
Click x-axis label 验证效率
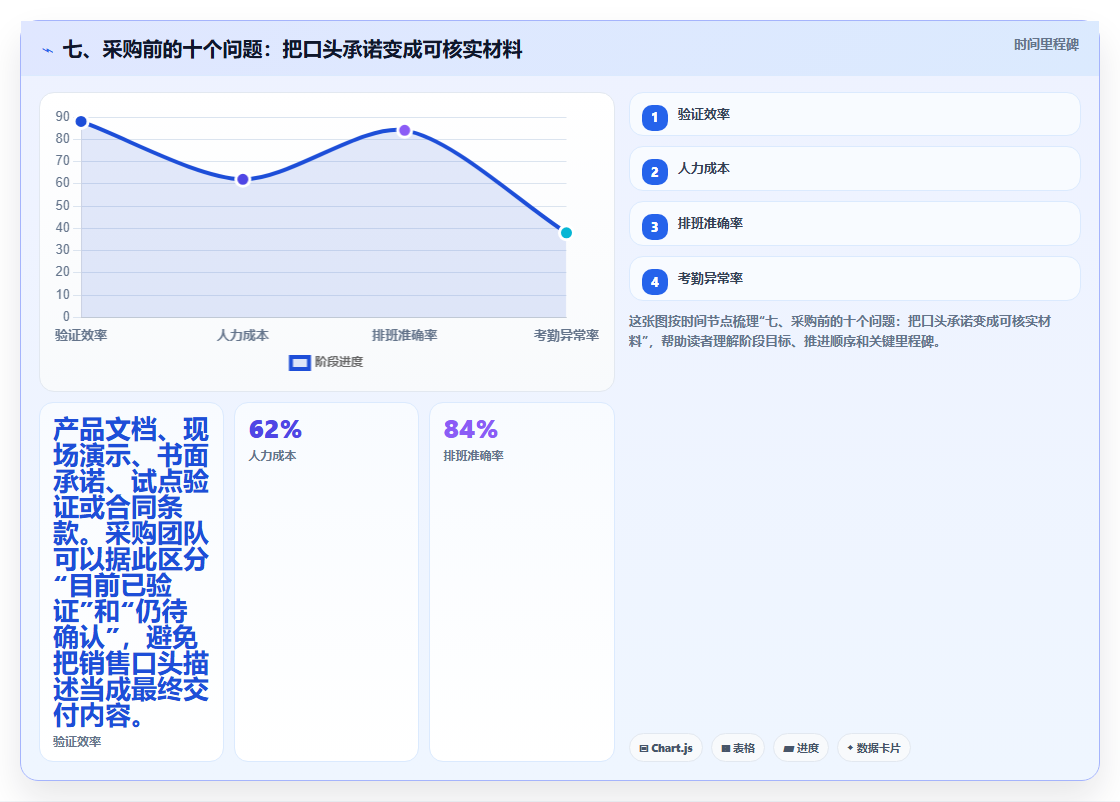pos(81,335)
